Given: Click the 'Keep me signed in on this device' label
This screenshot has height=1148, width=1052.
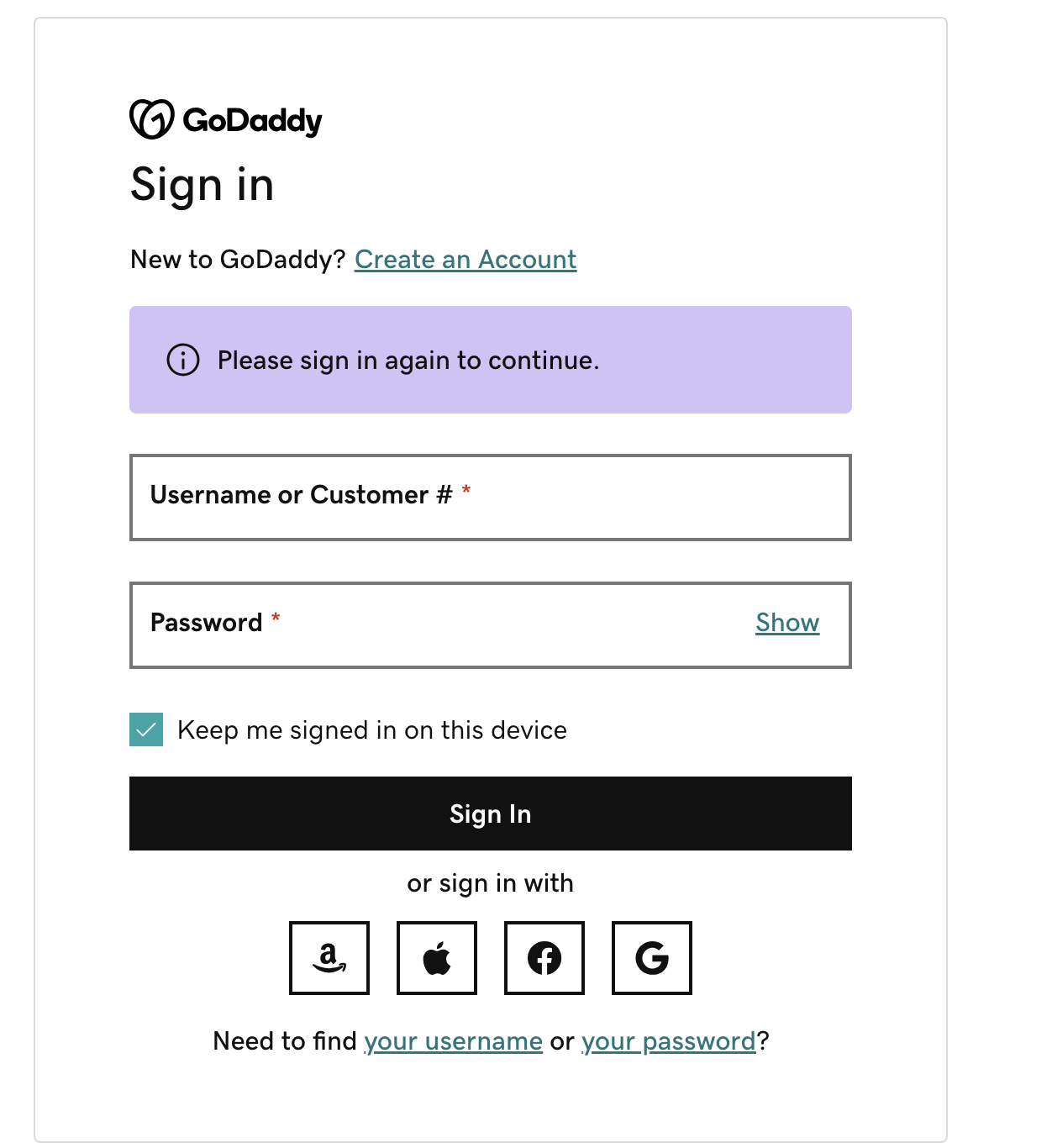Looking at the screenshot, I should click(x=372, y=729).
